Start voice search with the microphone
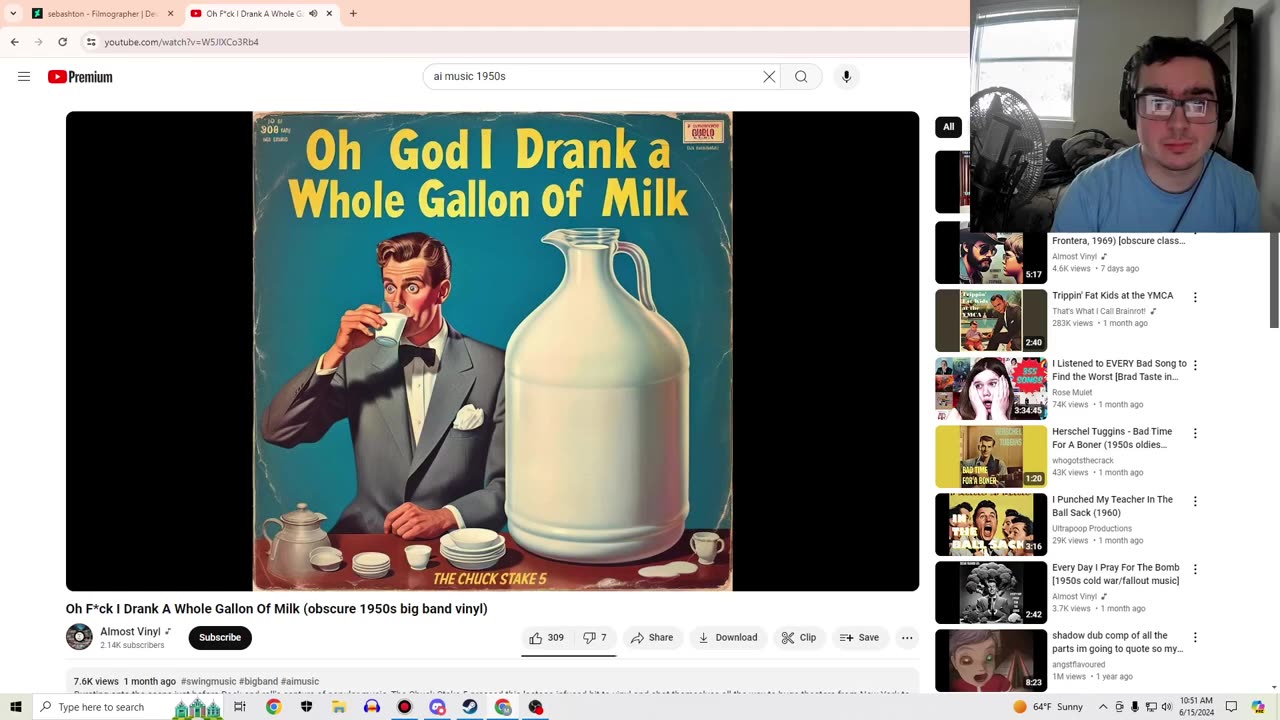 (846, 77)
